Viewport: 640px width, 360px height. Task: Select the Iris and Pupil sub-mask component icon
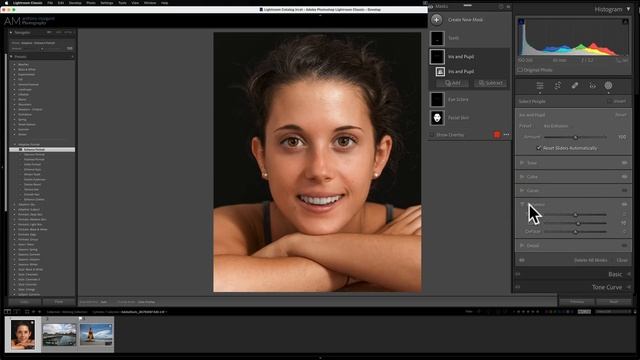tap(440, 71)
